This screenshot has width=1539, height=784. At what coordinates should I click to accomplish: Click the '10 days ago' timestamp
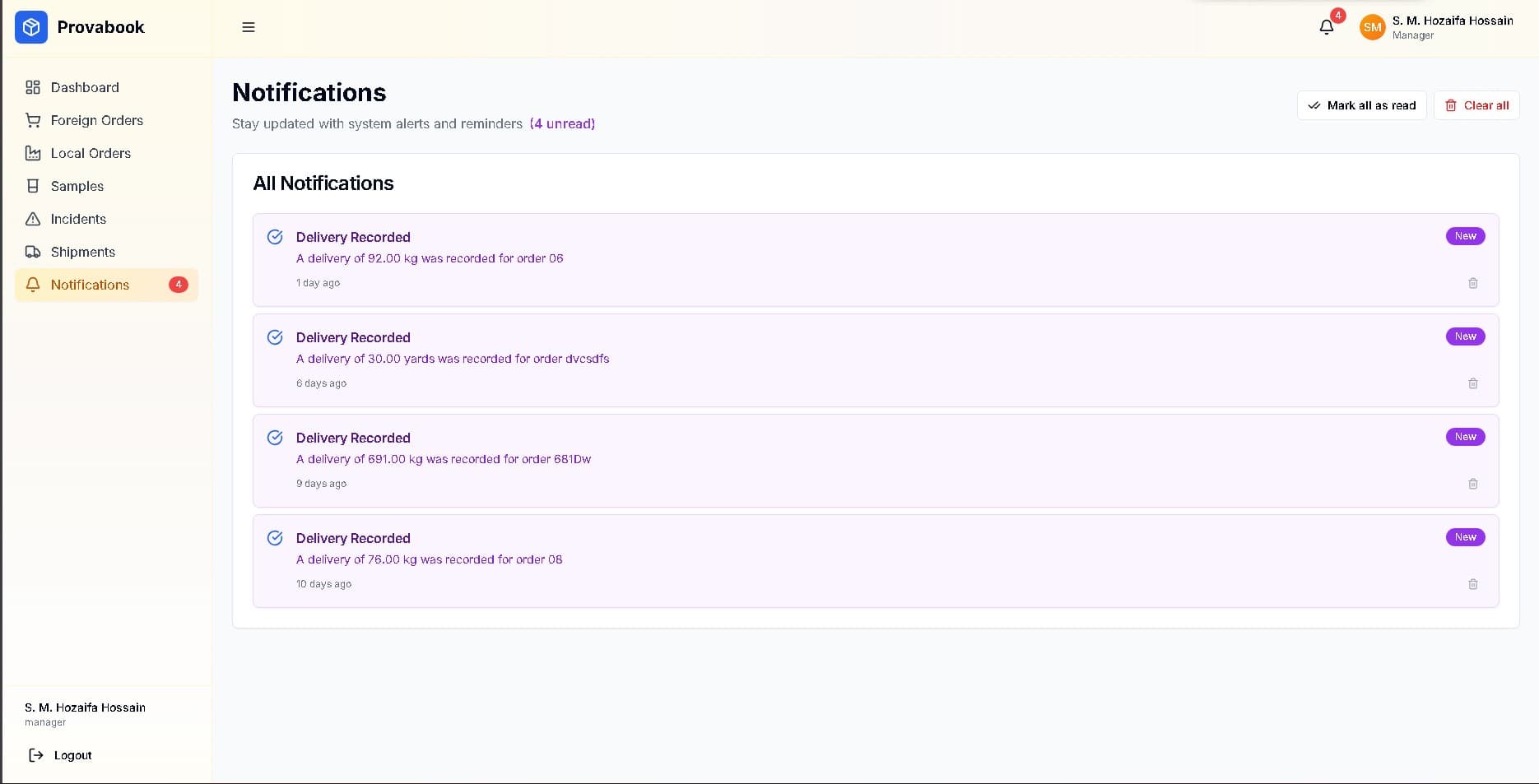pos(323,584)
